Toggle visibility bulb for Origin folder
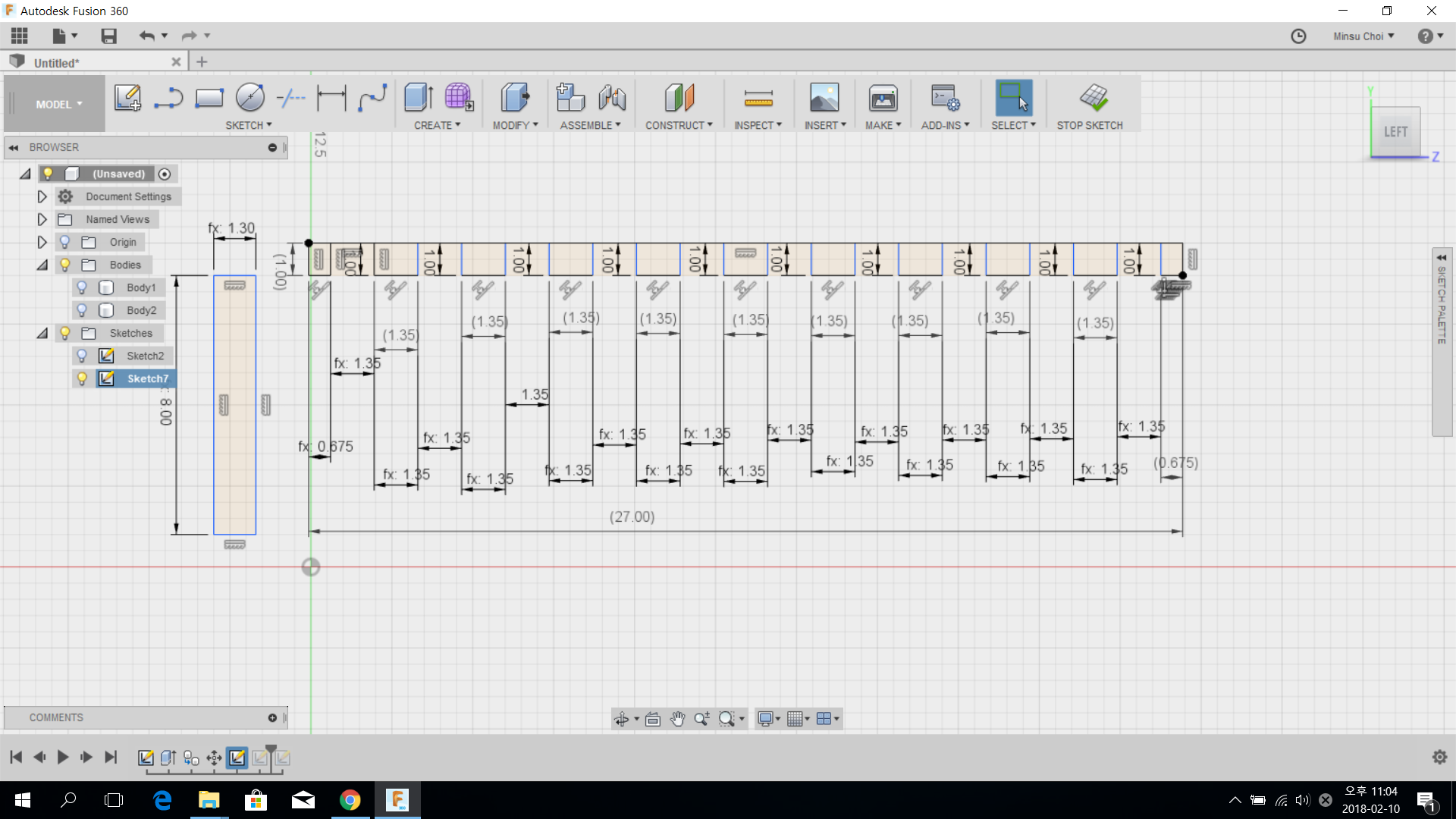 (65, 242)
